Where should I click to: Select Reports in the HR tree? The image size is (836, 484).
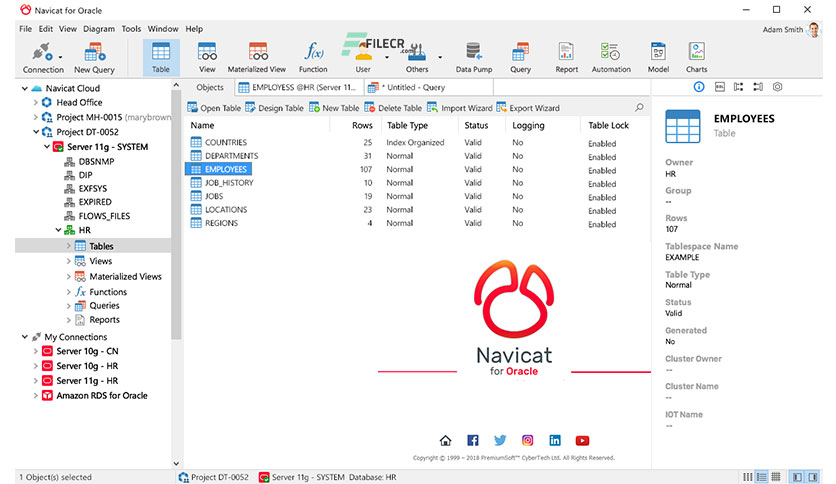point(104,320)
